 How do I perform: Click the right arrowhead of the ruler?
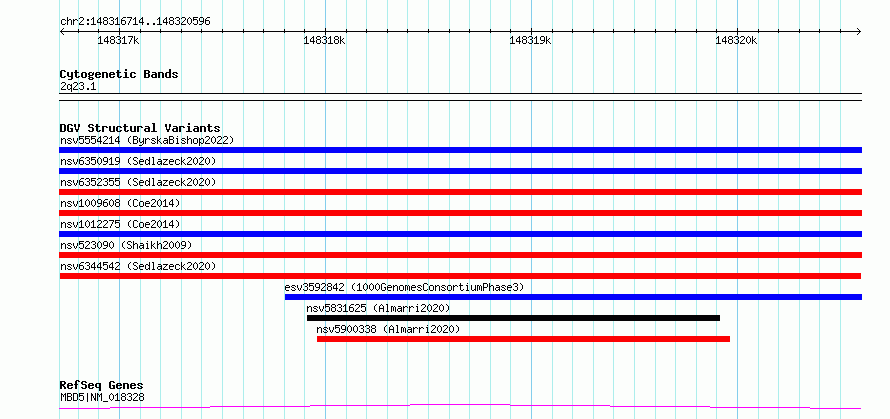click(859, 31)
